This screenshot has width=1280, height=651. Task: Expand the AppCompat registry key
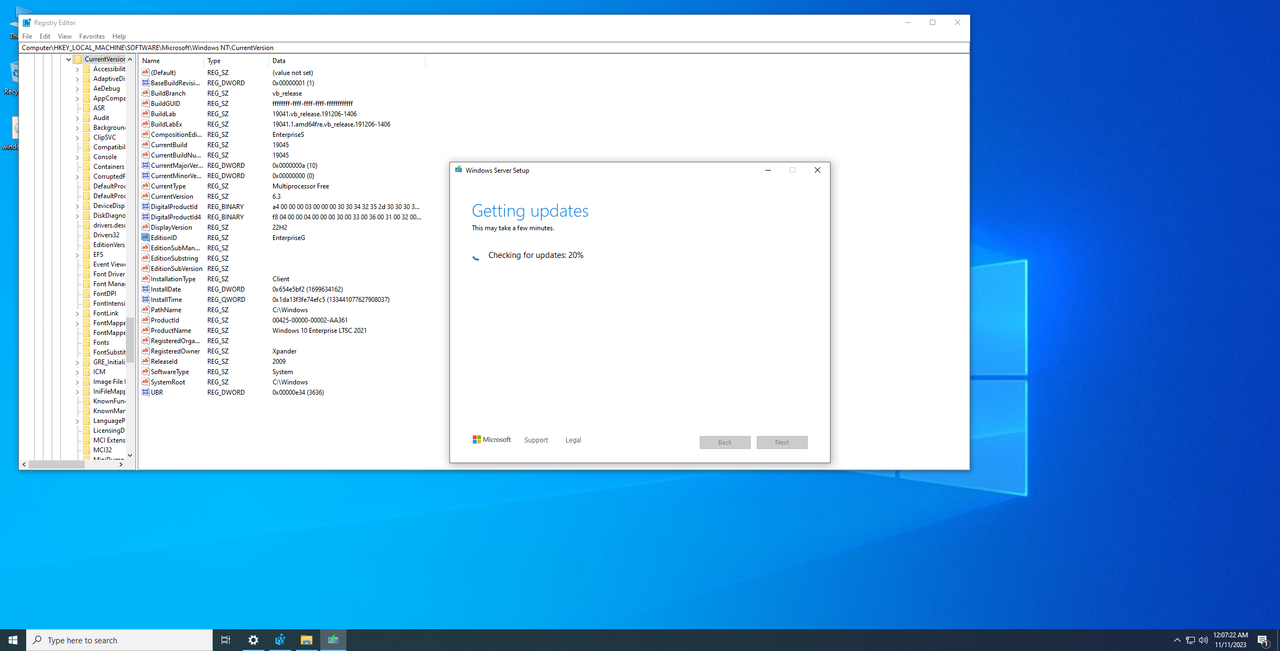coord(77,98)
